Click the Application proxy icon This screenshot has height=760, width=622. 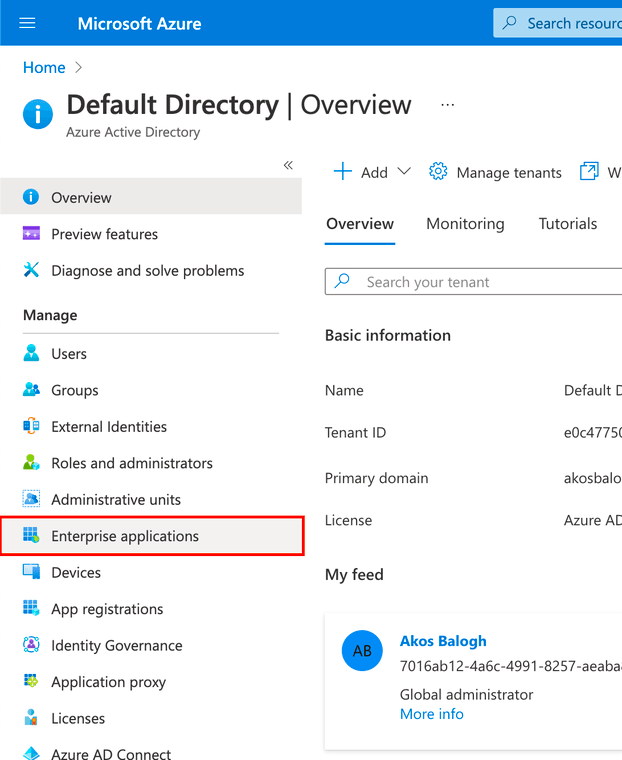31,681
